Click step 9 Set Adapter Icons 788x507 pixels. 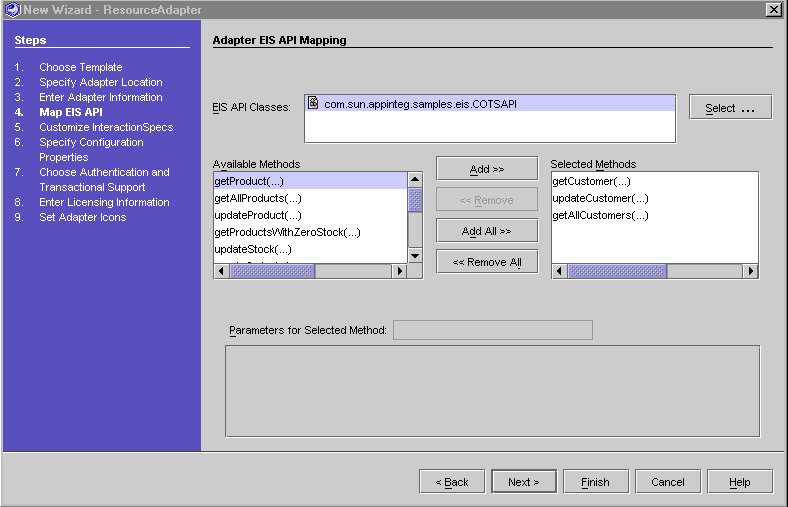point(82,218)
